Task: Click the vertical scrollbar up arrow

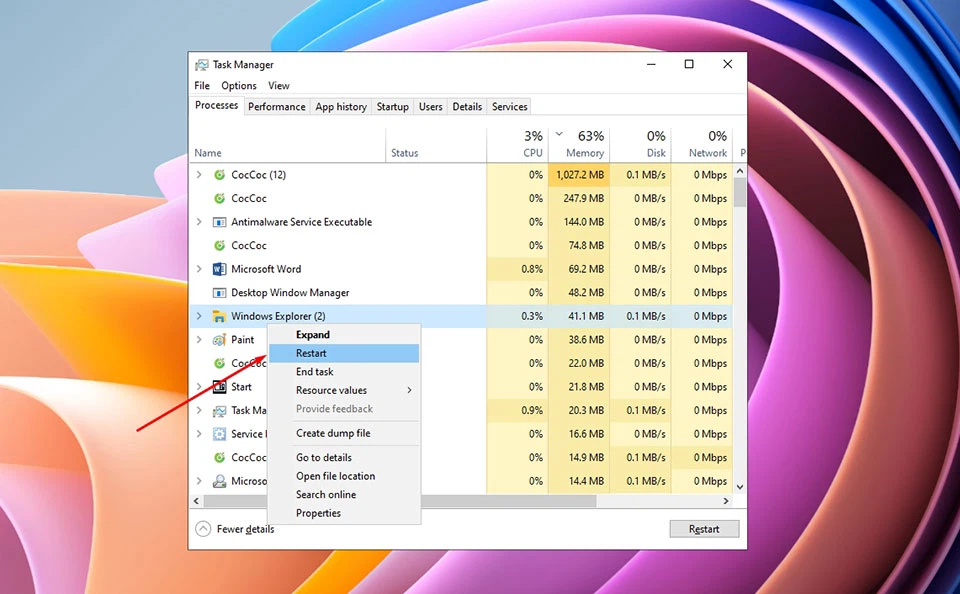Action: click(x=740, y=171)
